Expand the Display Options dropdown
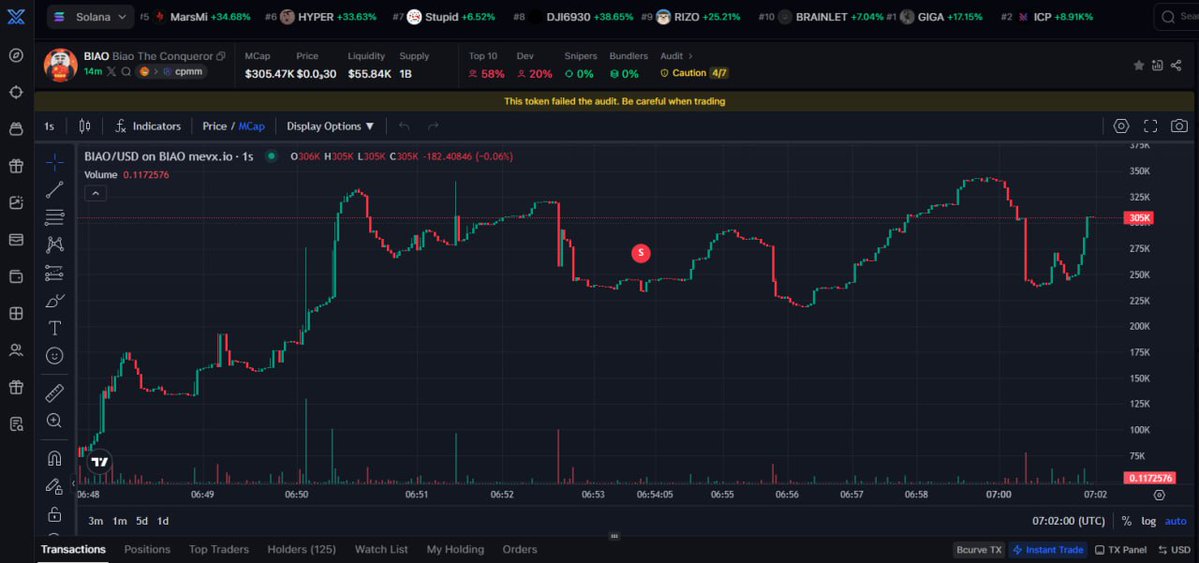The height and width of the screenshot is (563, 1199). [x=330, y=126]
